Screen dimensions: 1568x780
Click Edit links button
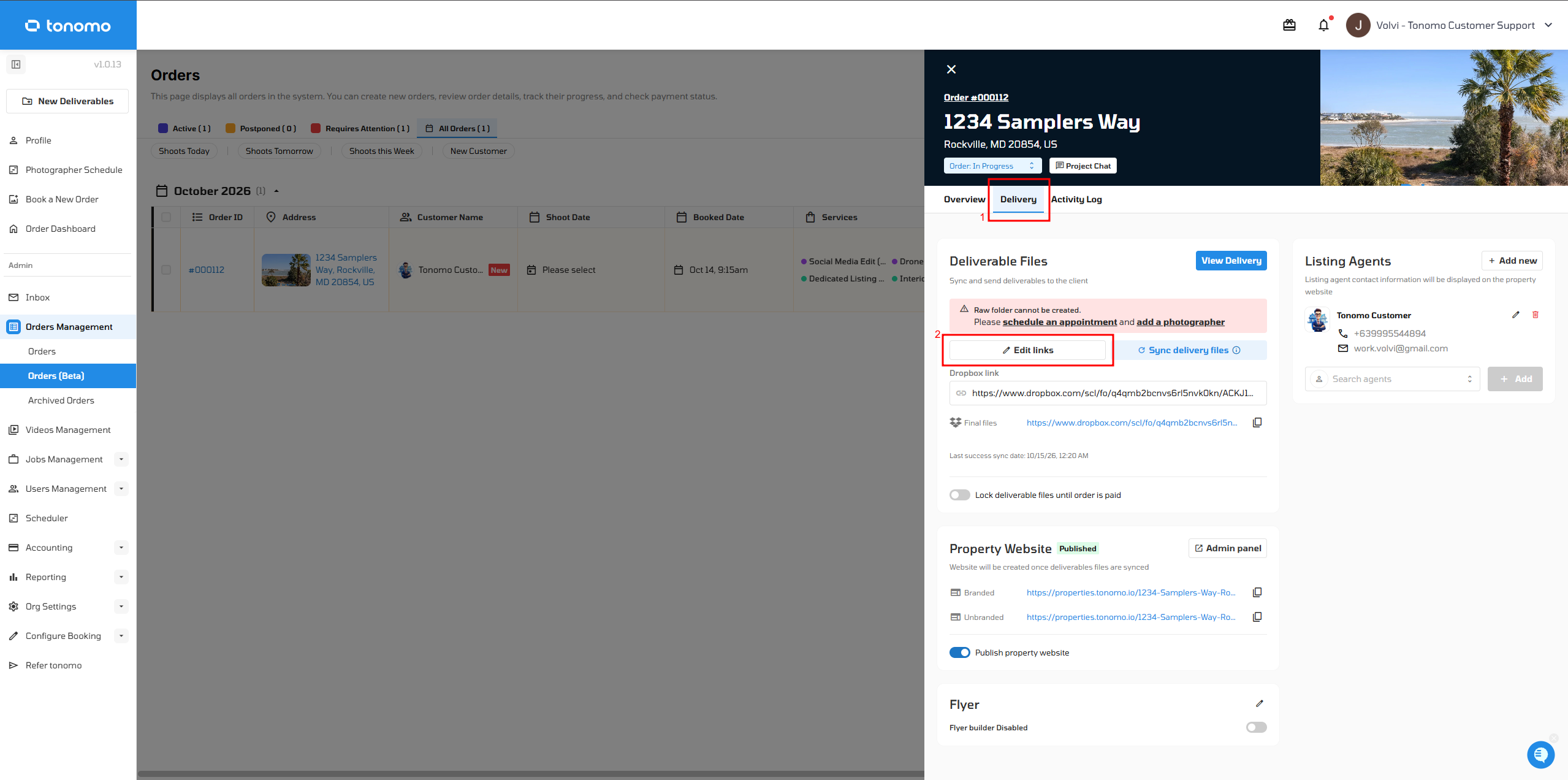[1027, 350]
